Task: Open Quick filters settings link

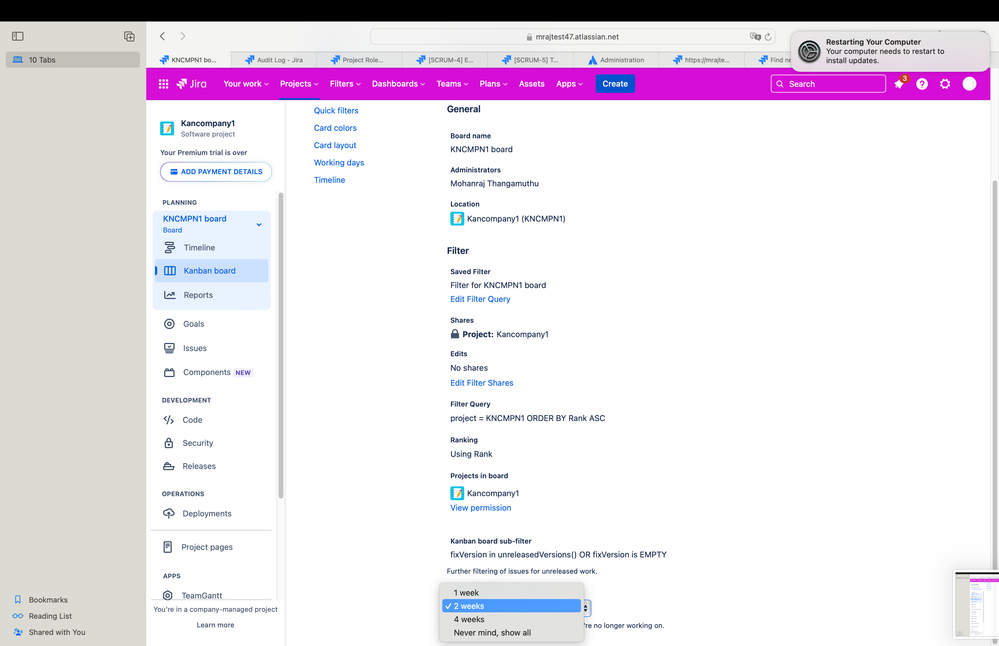Action: 336,110
